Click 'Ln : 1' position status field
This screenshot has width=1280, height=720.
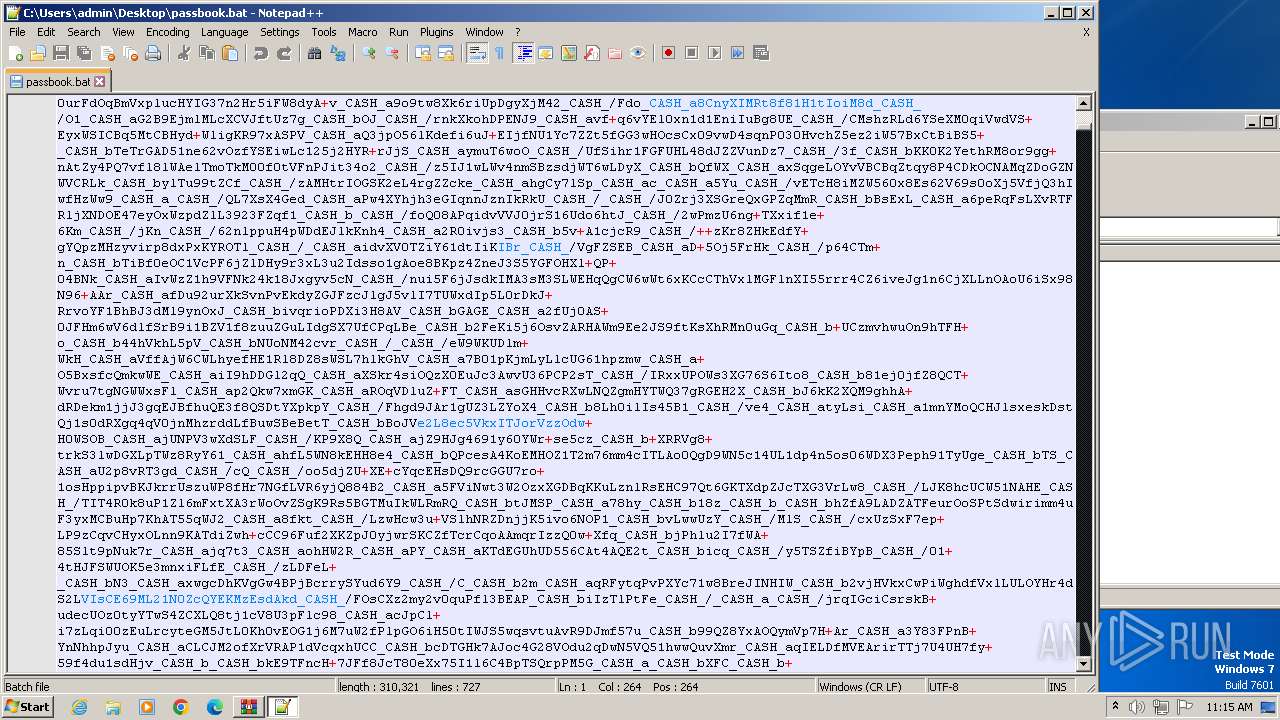point(573,687)
